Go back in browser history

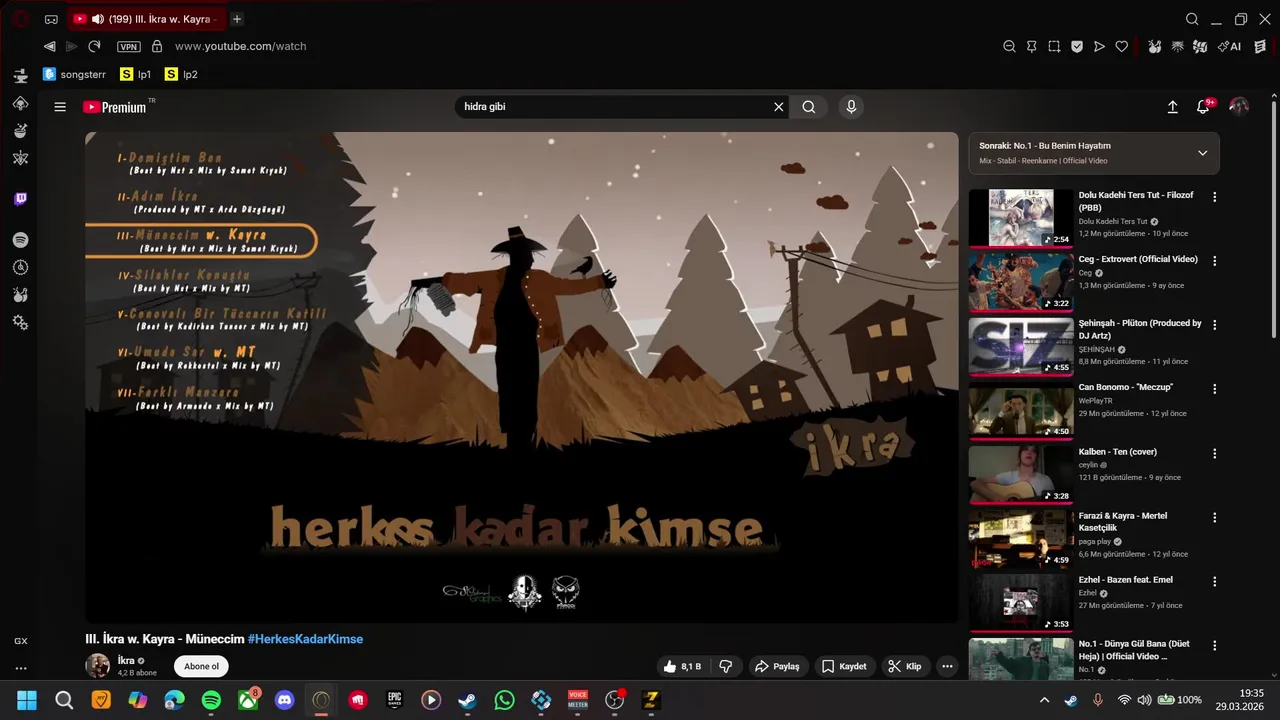click(49, 46)
